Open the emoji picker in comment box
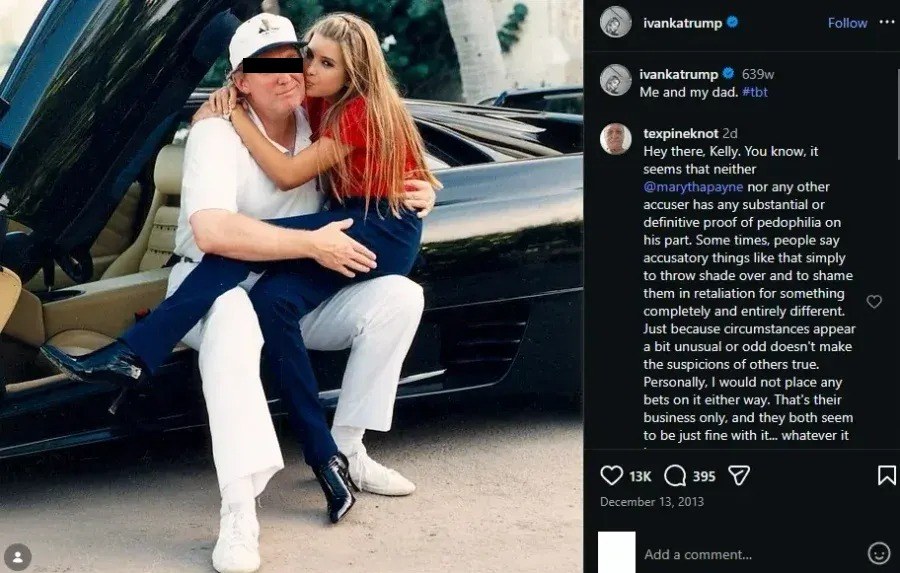 pyautogui.click(x=878, y=553)
